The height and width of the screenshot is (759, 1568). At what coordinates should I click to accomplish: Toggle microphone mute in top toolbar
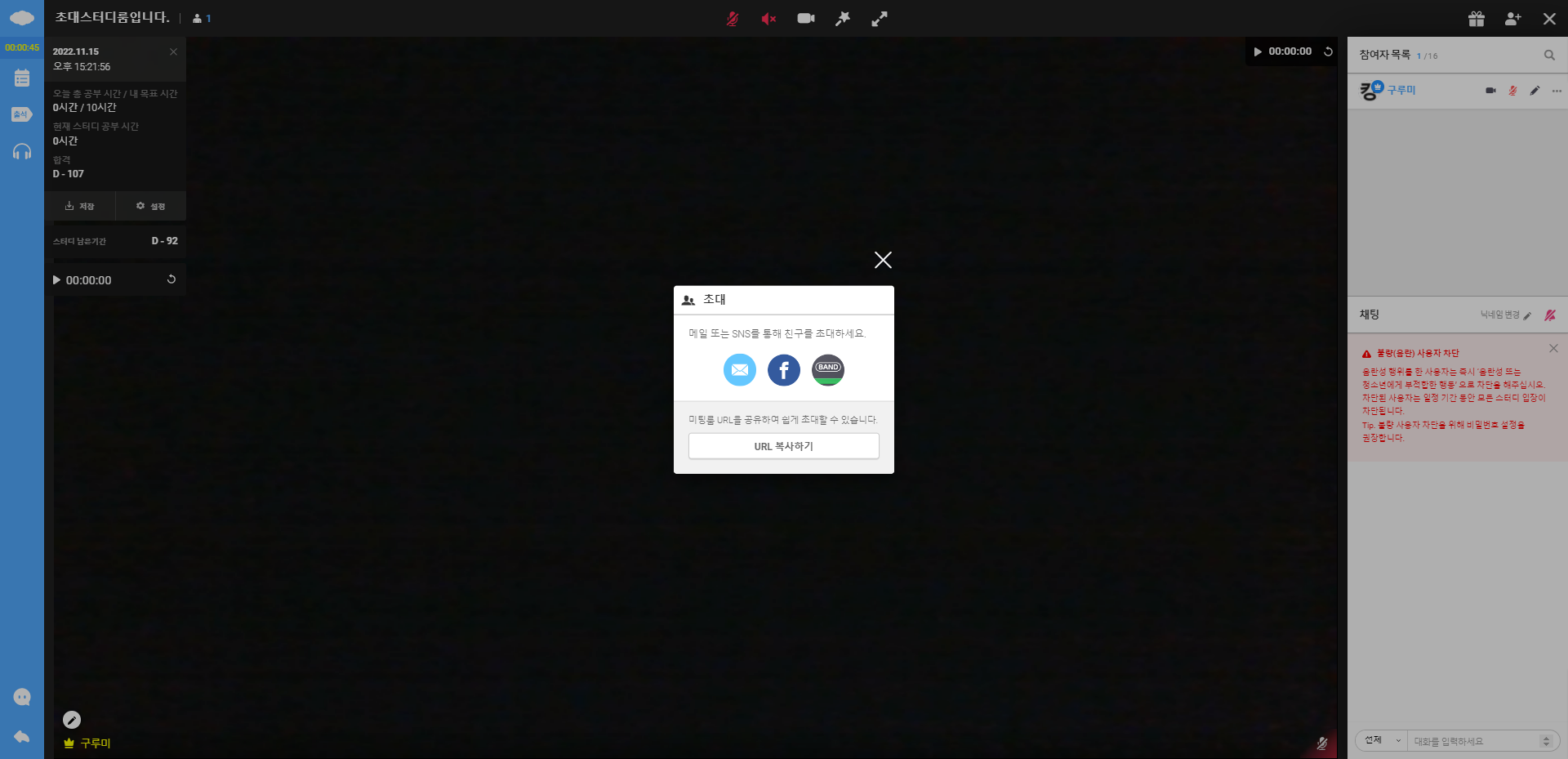point(733,19)
